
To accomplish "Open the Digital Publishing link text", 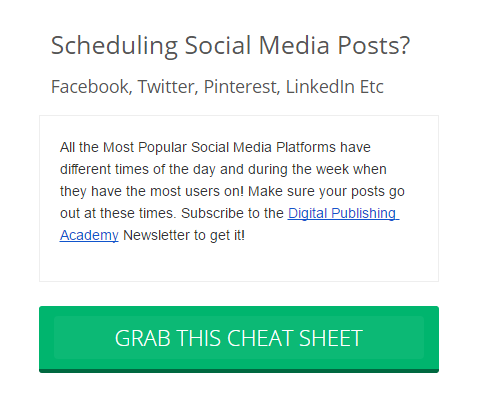I will point(343,213).
